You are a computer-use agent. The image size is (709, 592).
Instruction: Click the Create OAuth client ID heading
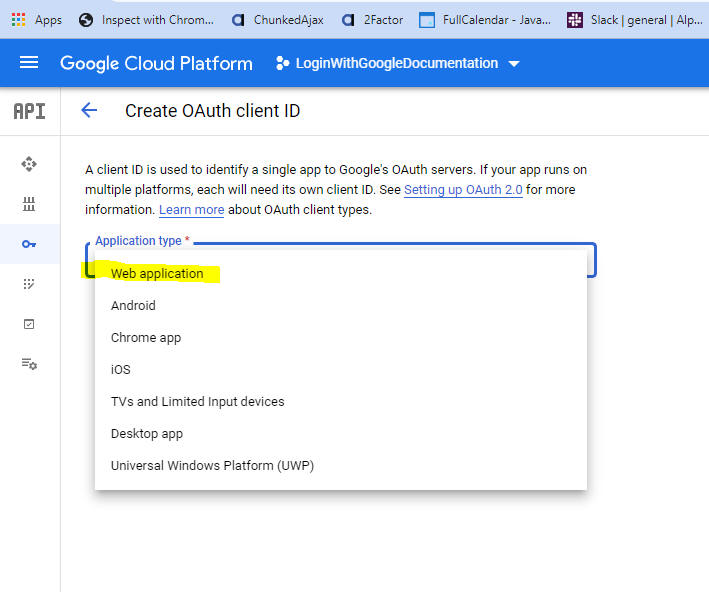coord(213,111)
